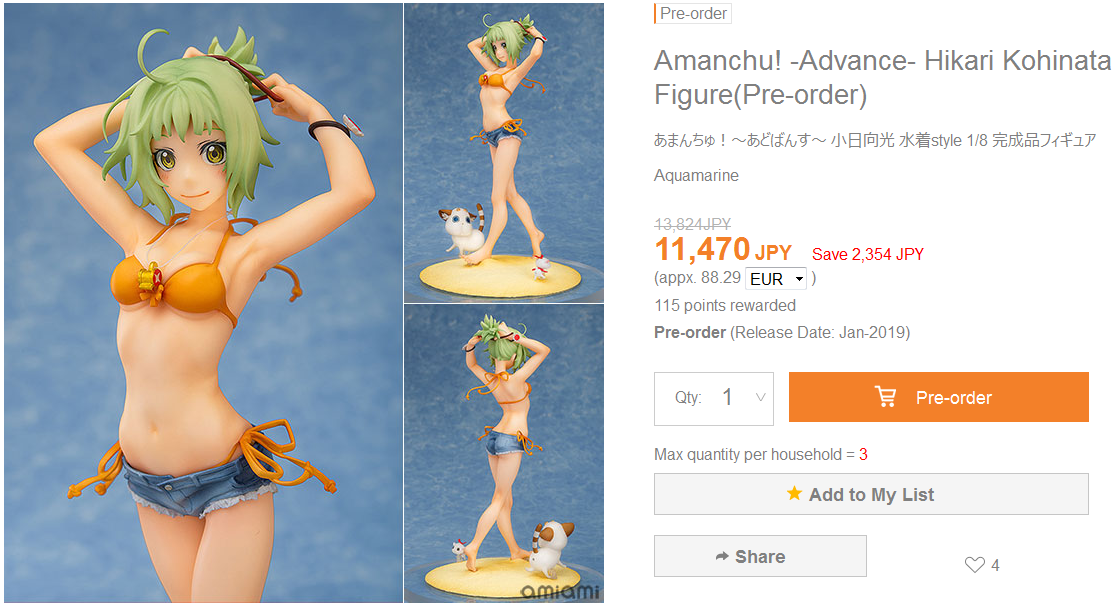This screenshot has height=606, width=1114.
Task: Open the bottom-right back view figure image
Action: click(x=504, y=454)
